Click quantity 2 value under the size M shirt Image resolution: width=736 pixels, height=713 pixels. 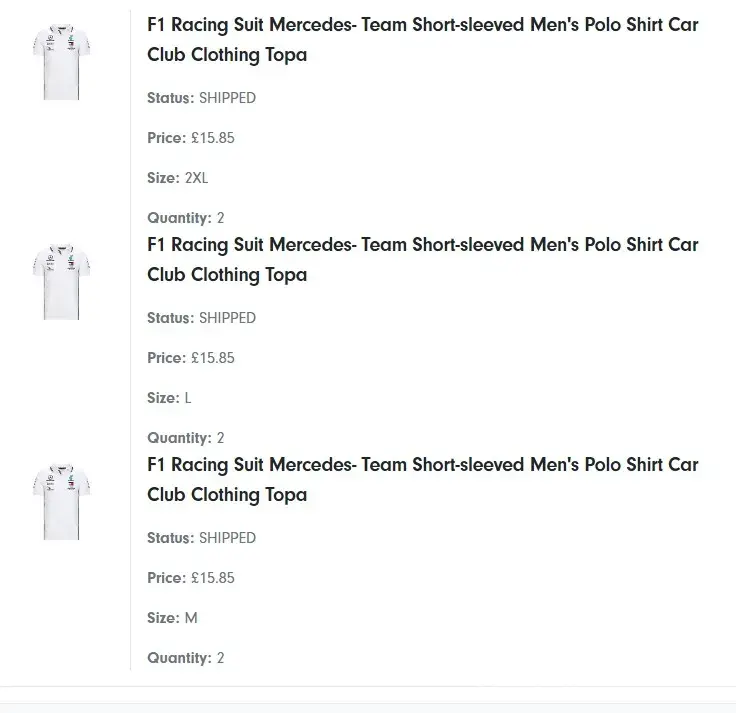[220, 658]
